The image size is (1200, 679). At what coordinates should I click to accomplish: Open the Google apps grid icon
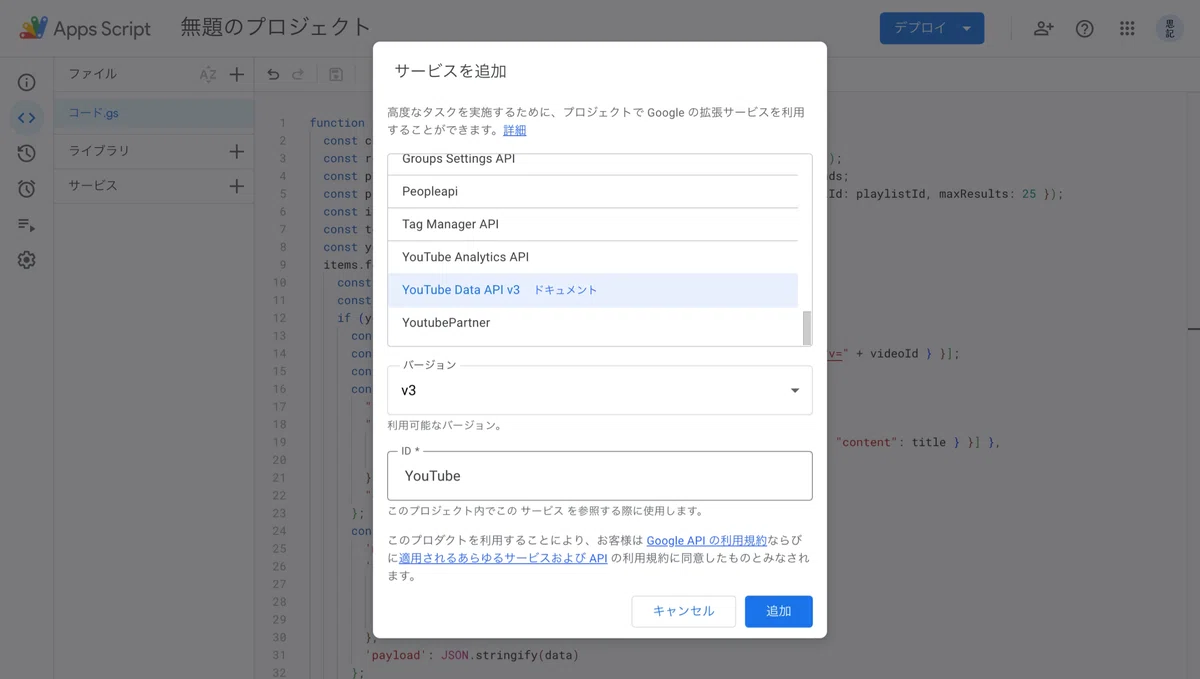click(x=1127, y=28)
